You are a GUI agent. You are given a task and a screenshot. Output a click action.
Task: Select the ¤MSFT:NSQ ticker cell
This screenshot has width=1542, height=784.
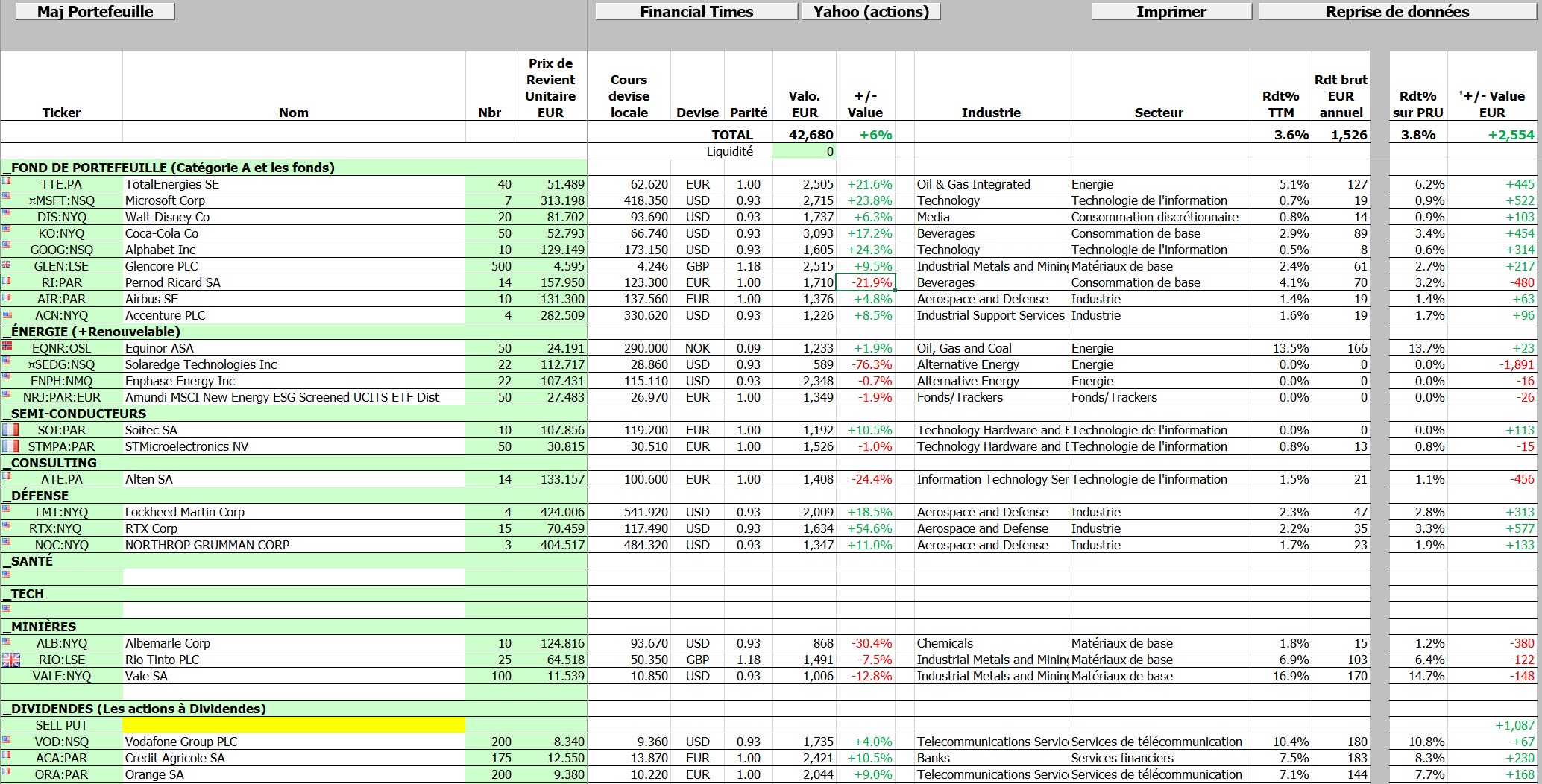tap(62, 200)
